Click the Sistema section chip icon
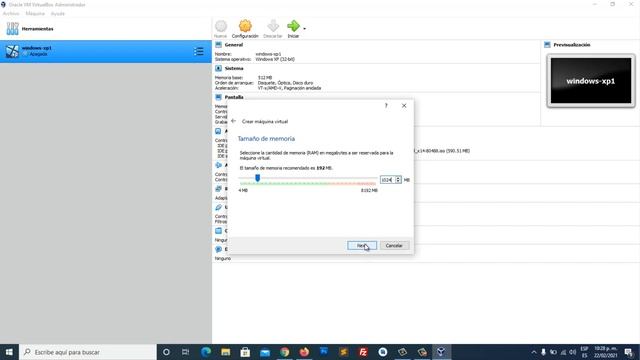This screenshot has width=640, height=360. pos(218,68)
